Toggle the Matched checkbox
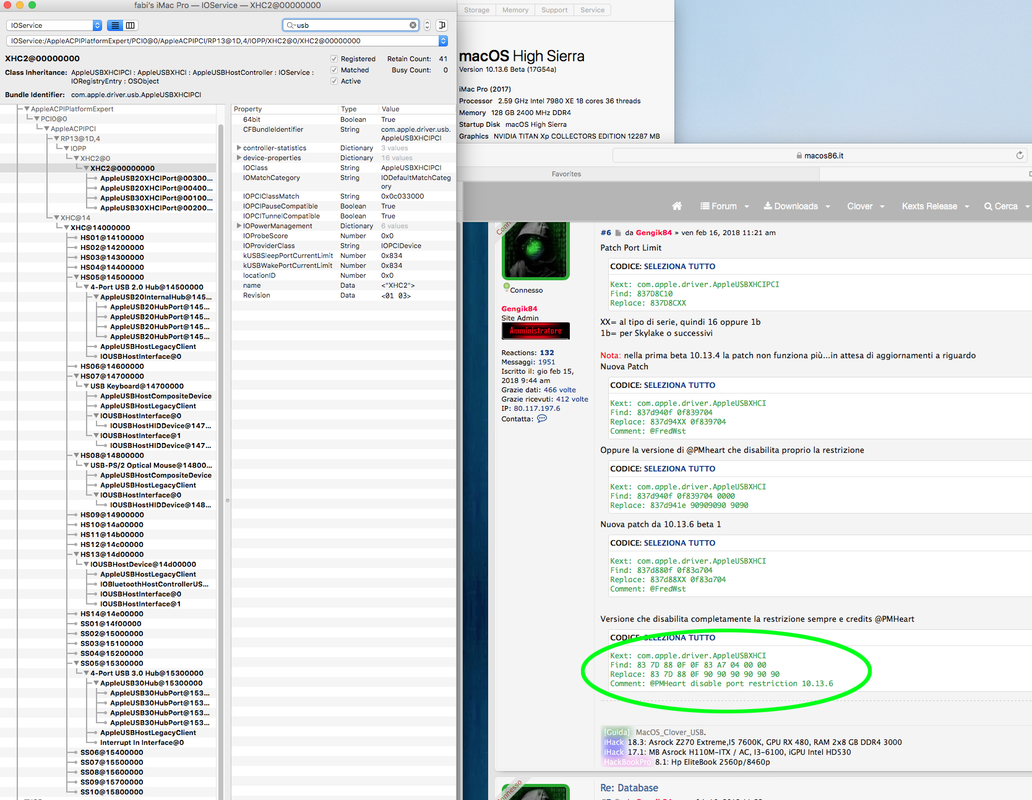Screen dimensions: 1032x800 click(334, 70)
